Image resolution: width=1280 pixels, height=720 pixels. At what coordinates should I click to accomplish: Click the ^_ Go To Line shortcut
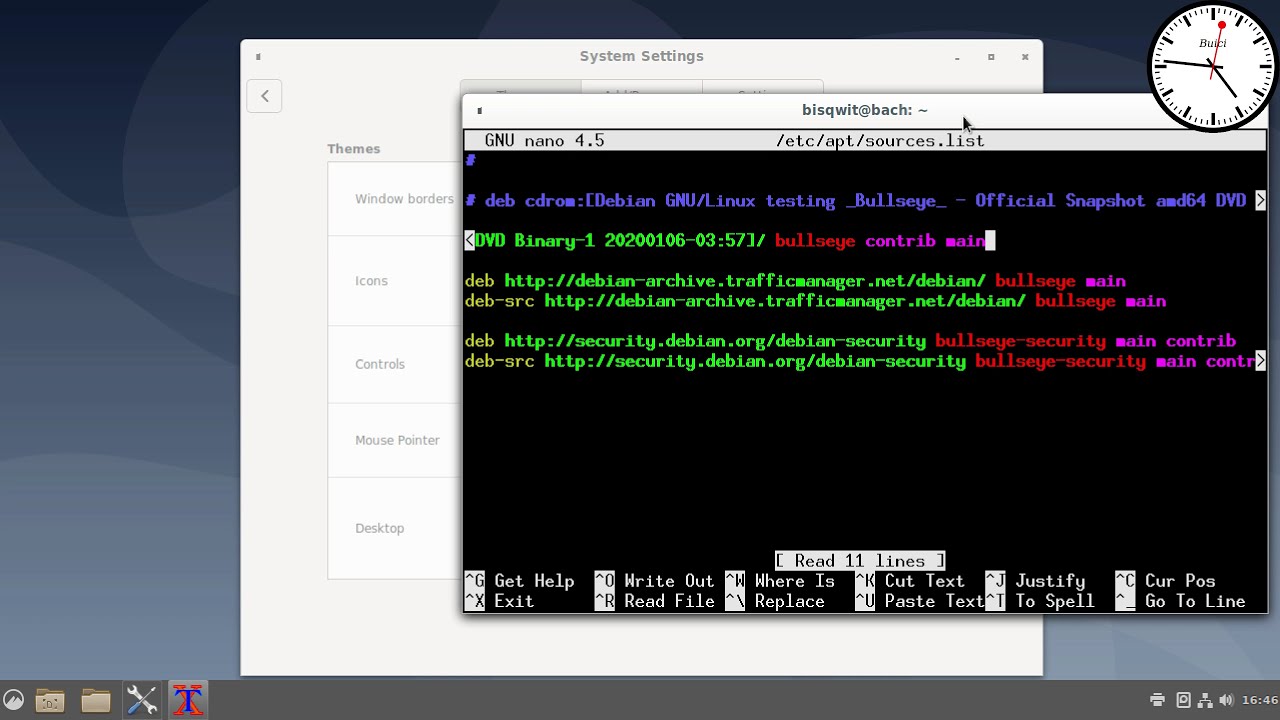coord(1180,601)
